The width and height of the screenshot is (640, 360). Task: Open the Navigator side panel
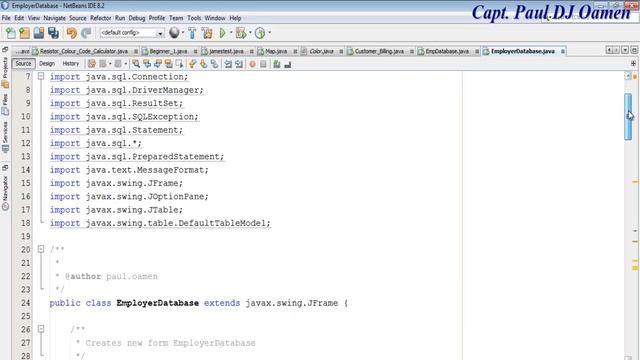point(5,193)
